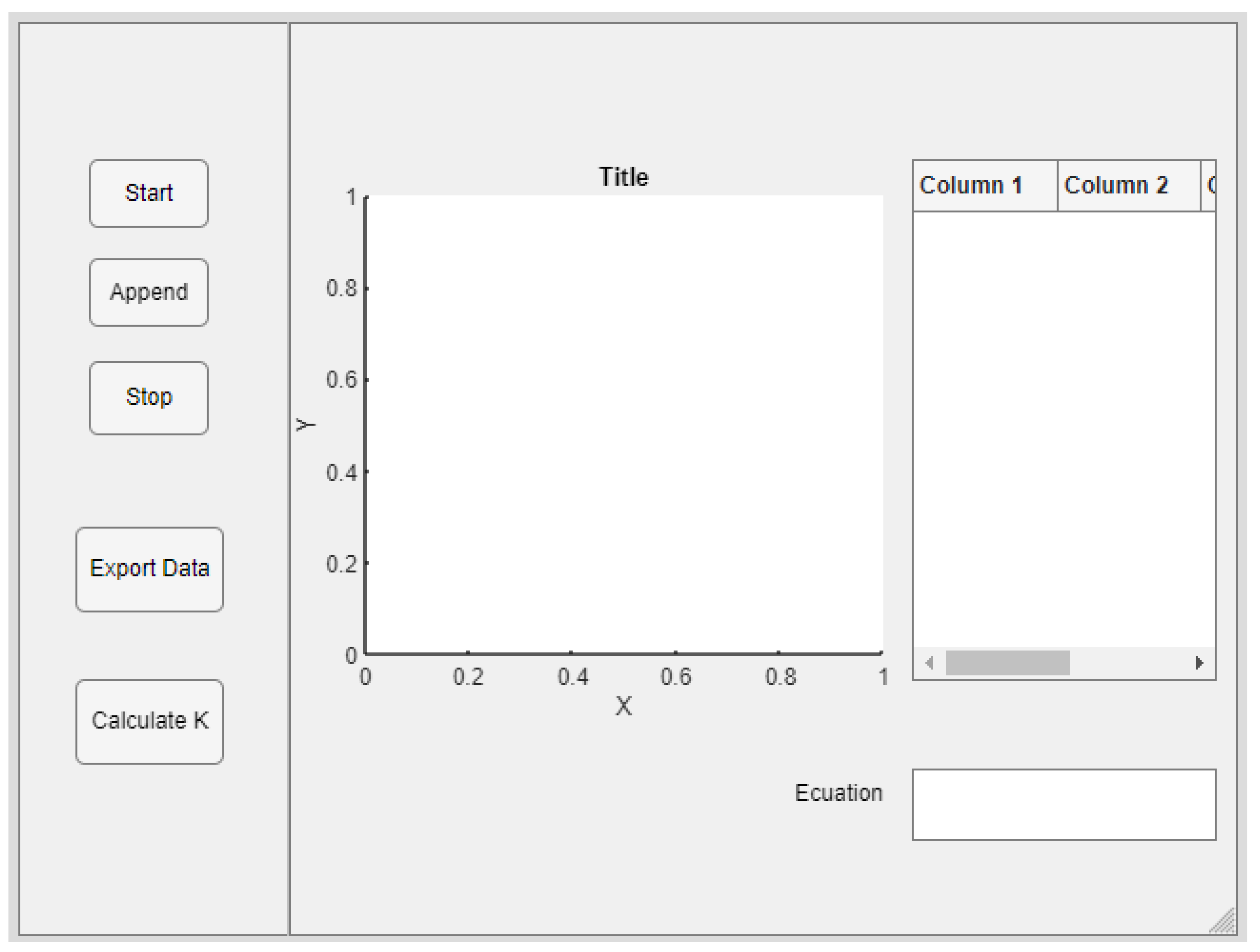Screen dimensions: 1260x952
Task: Click the Export Data button
Action: point(149,569)
